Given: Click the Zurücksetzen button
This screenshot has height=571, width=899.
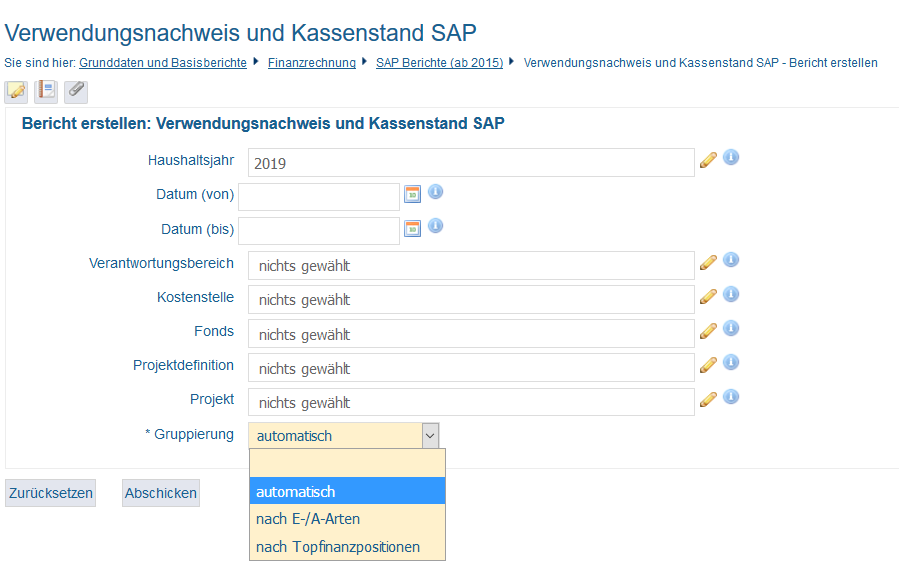Looking at the screenshot, I should tap(50, 493).
